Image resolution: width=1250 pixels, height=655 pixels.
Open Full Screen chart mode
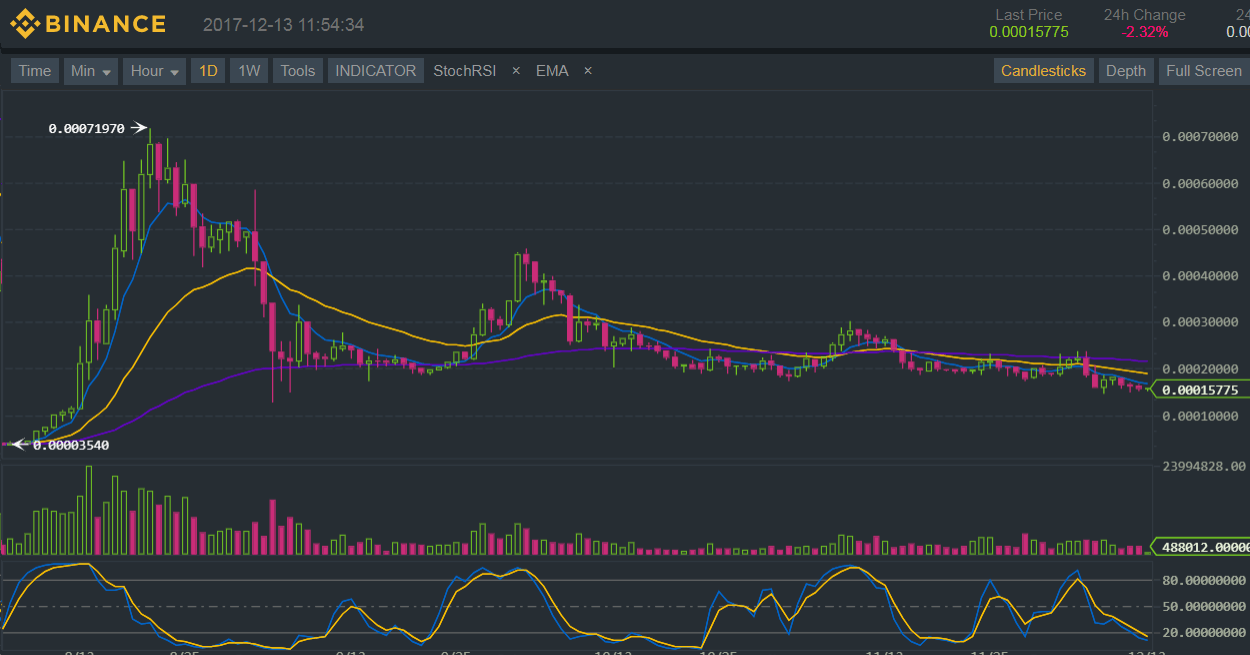[1204, 71]
